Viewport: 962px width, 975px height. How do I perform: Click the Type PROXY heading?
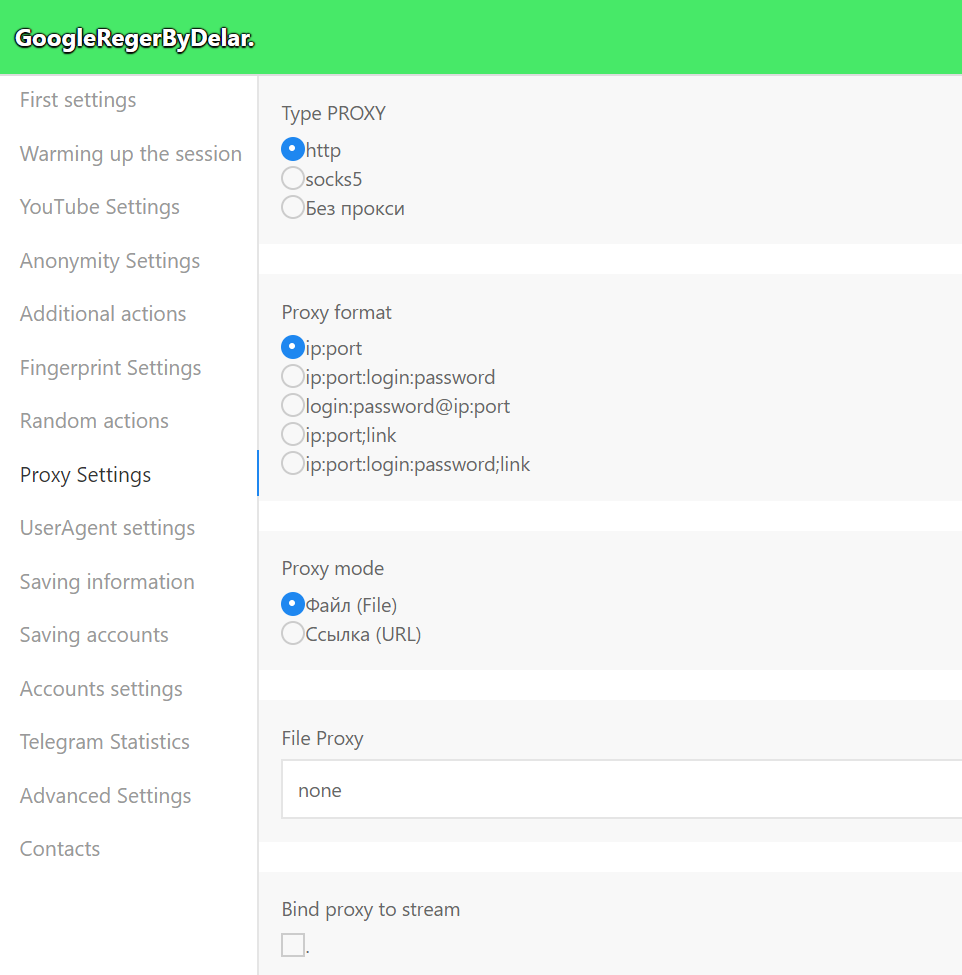tap(333, 113)
